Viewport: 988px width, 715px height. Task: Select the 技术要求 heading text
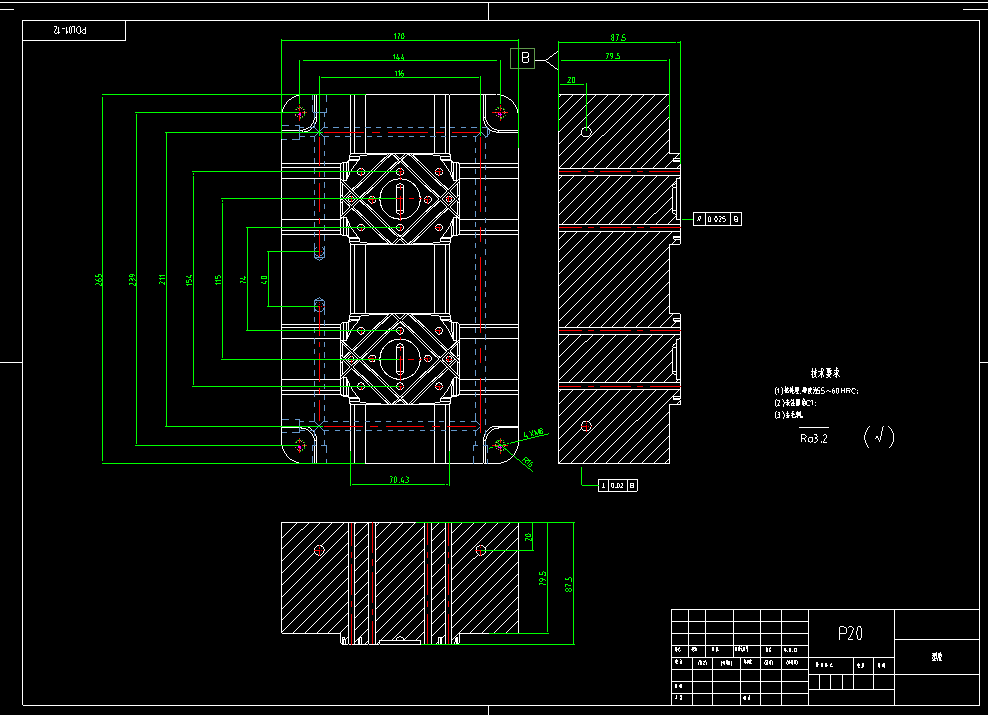click(x=825, y=373)
